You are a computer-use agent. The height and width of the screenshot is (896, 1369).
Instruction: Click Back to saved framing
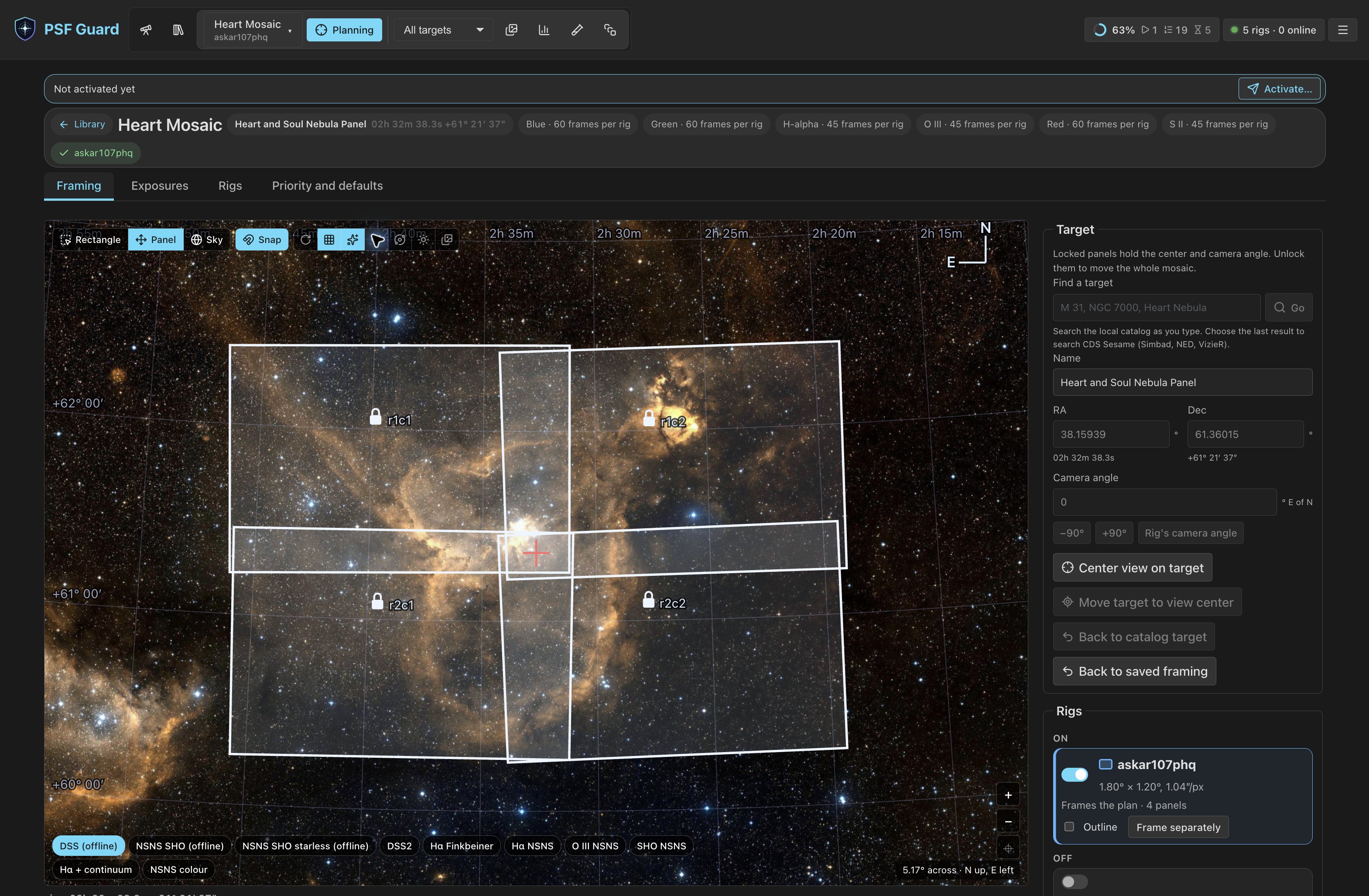(1134, 672)
